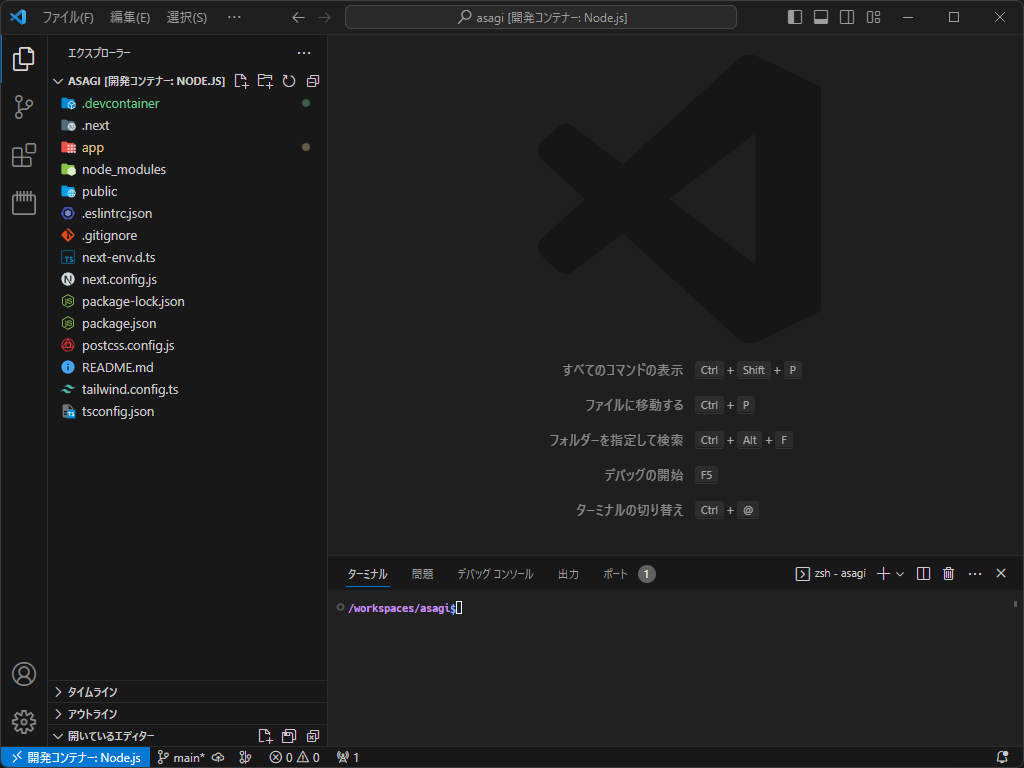Open the forwarded ports status item
Screen dimensions: 1024x768
click(x=347, y=758)
